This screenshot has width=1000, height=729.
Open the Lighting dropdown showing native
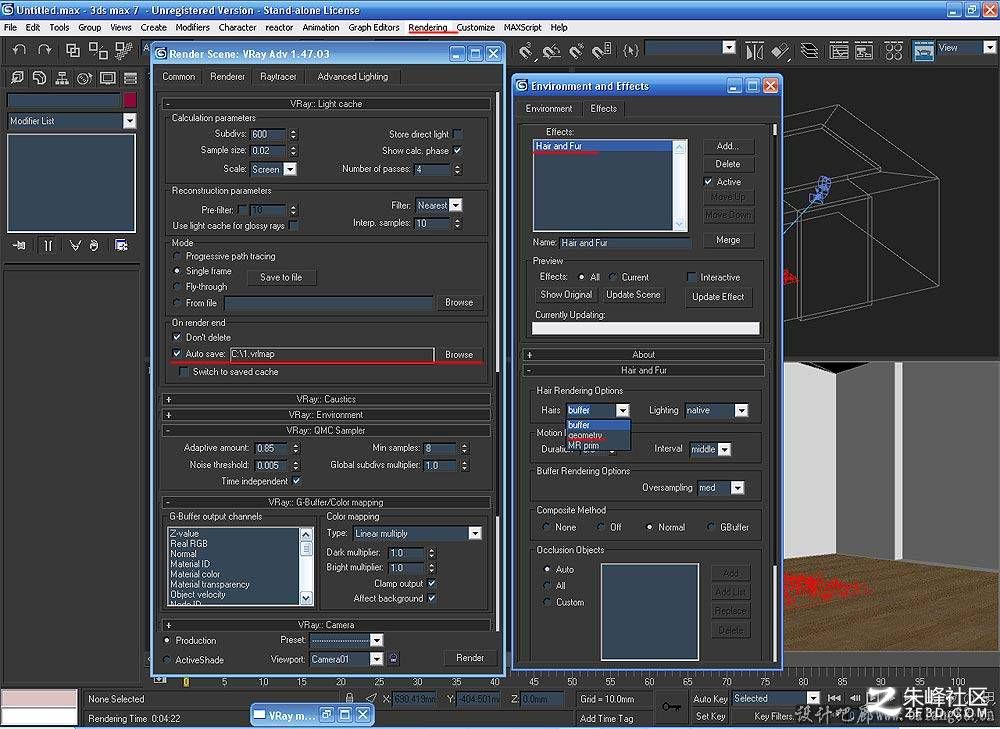(x=741, y=411)
